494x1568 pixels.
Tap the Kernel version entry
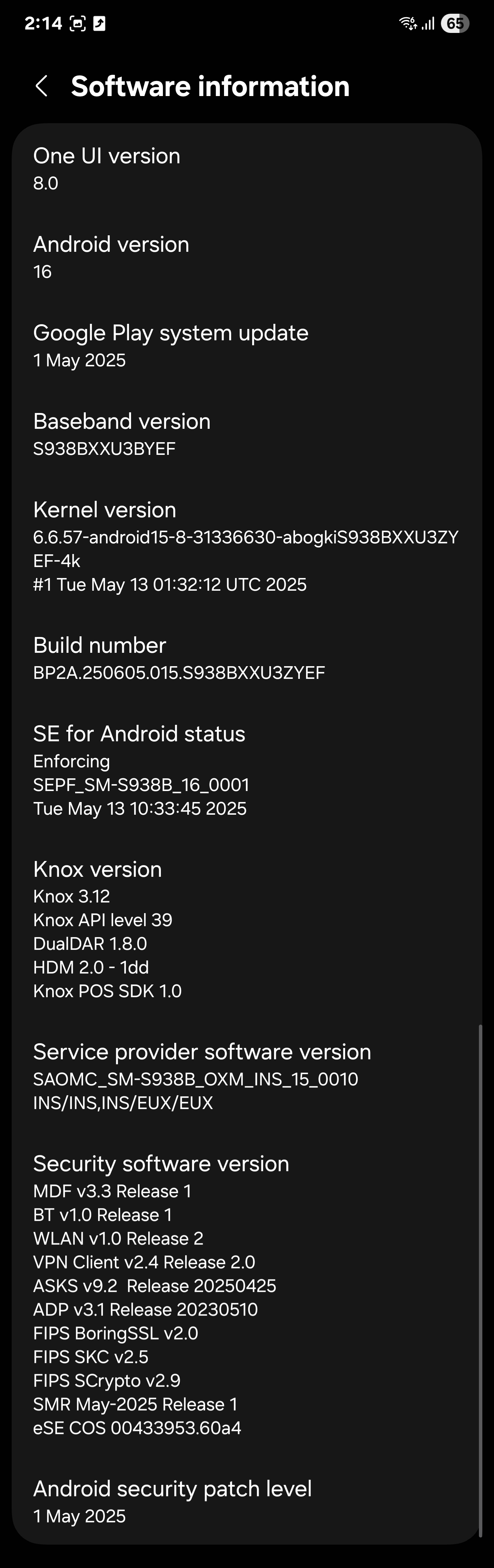(247, 546)
